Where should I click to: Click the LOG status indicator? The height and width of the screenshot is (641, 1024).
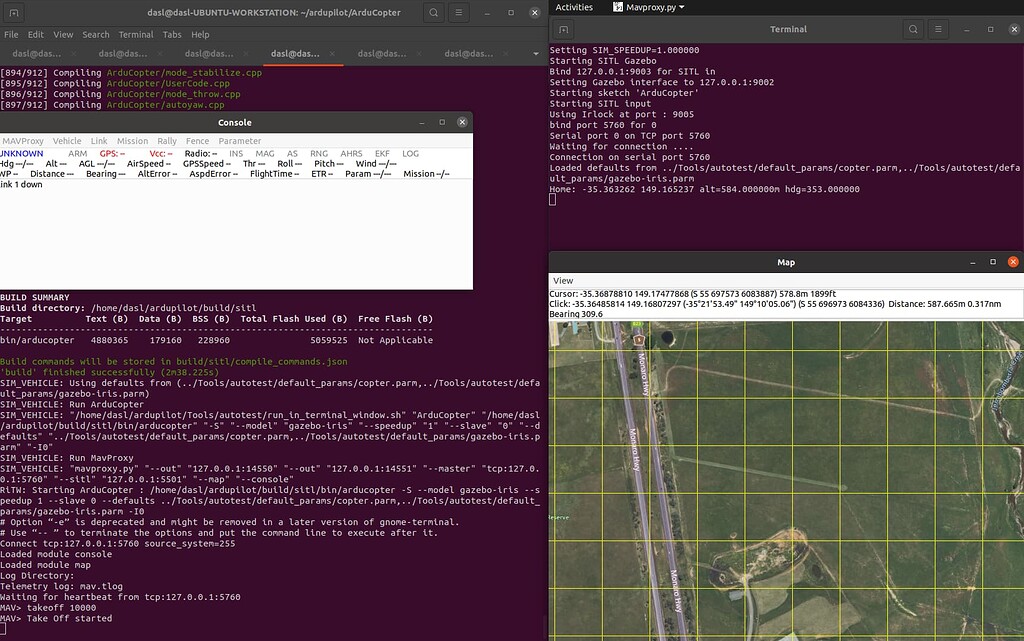pos(410,154)
